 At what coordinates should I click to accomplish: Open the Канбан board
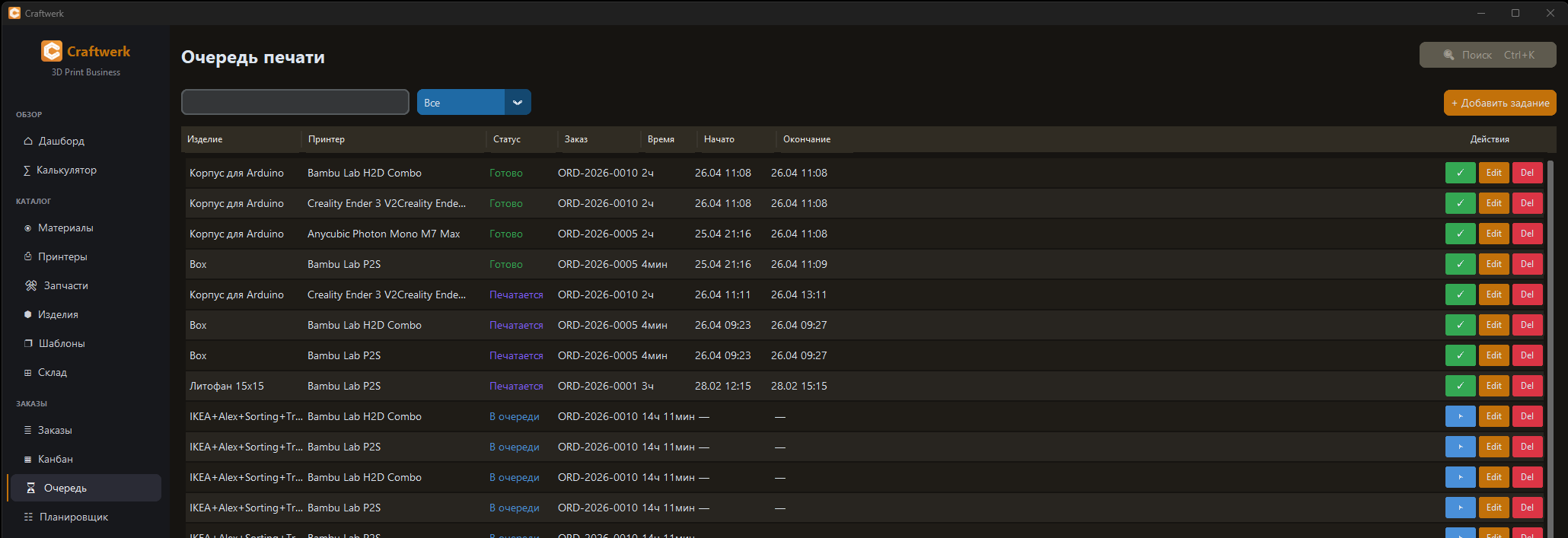[56, 459]
